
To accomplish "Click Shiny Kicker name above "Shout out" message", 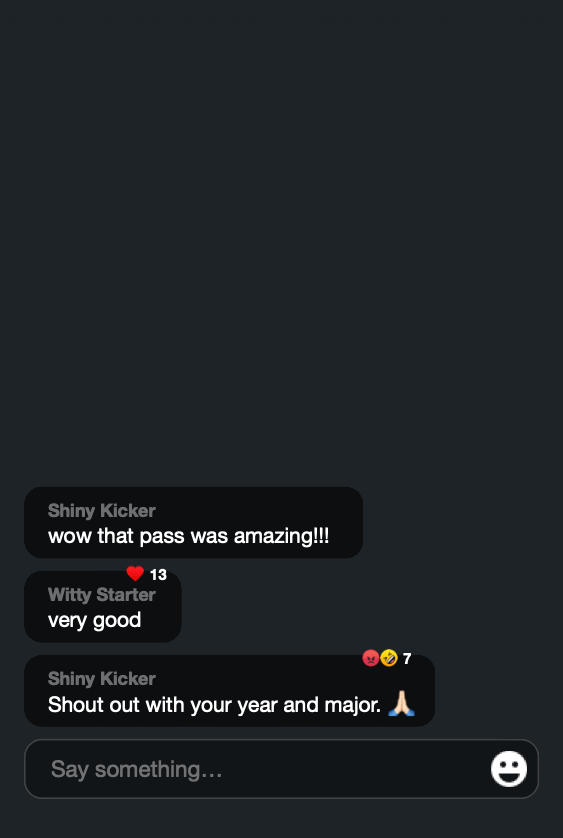I will pyautogui.click(x=102, y=678).
